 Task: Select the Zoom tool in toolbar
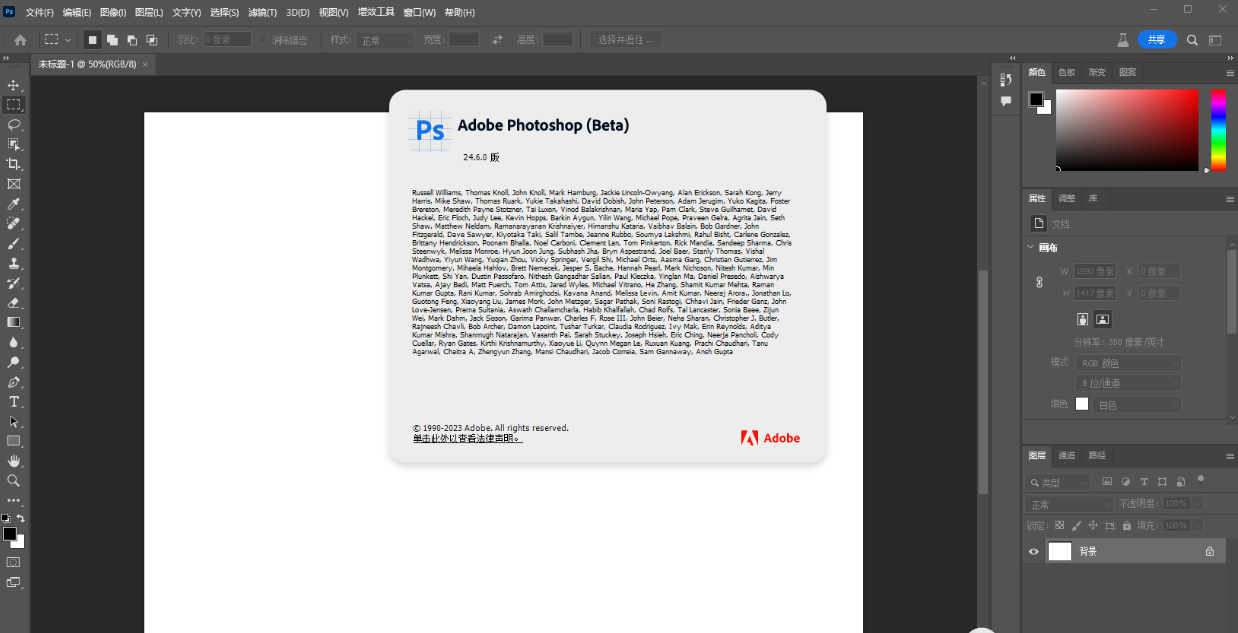(x=14, y=480)
